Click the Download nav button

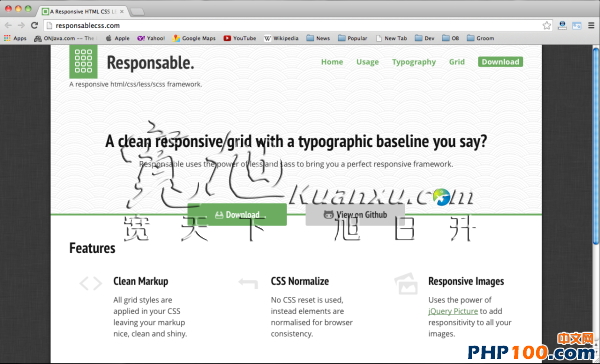(501, 62)
